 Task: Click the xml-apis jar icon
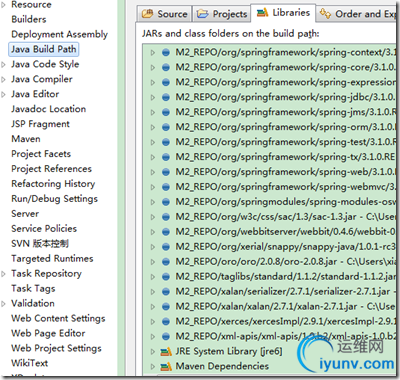[x=166, y=336]
